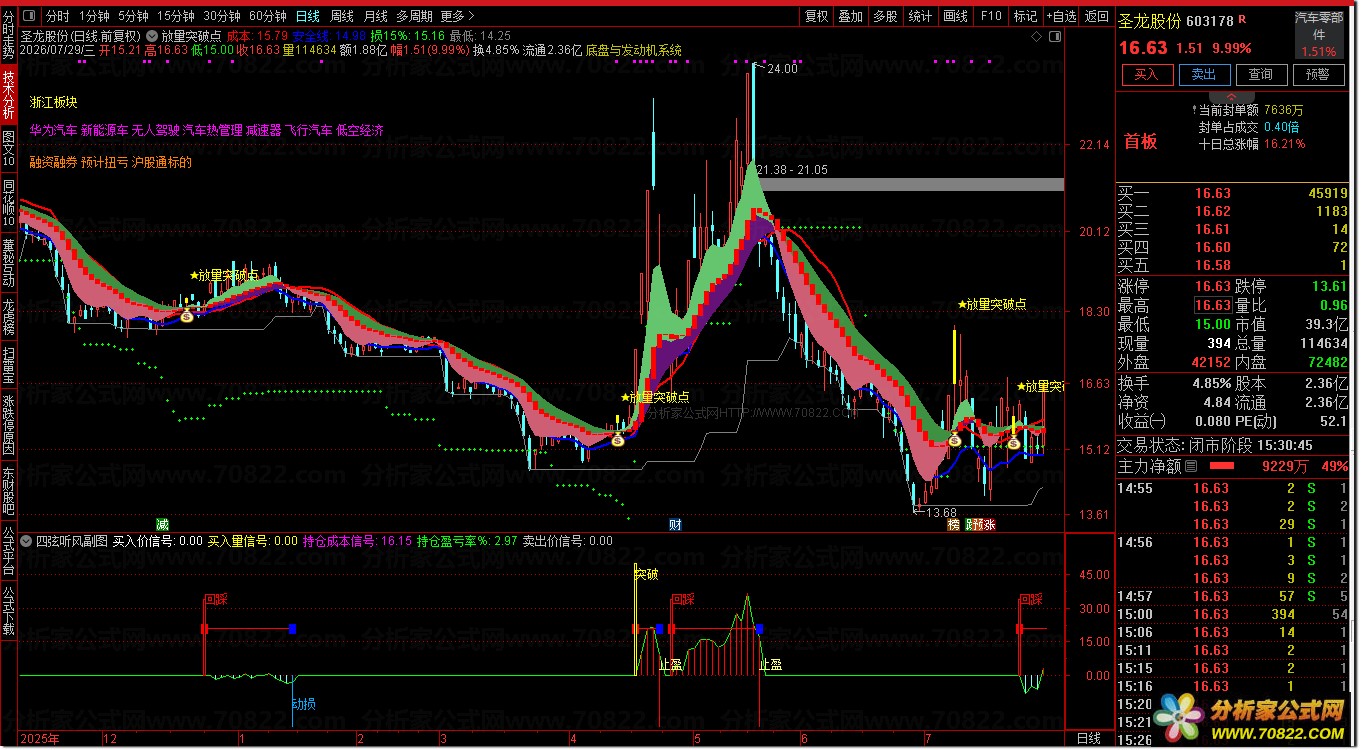Click the money bag marker near January

187,316
